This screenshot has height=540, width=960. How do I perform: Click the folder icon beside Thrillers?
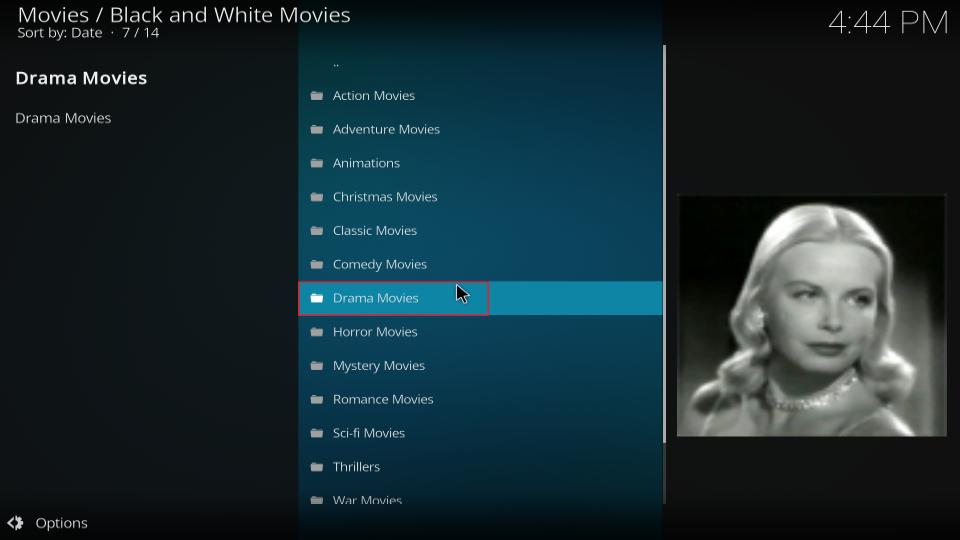coord(317,467)
